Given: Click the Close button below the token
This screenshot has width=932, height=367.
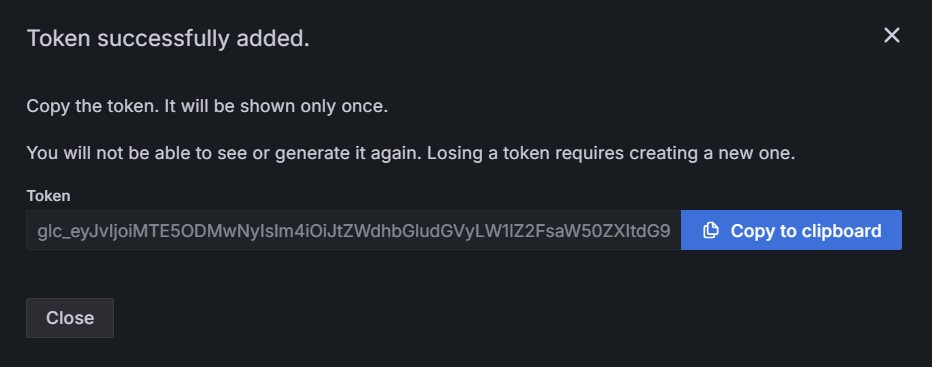Looking at the screenshot, I should click(x=70, y=318).
